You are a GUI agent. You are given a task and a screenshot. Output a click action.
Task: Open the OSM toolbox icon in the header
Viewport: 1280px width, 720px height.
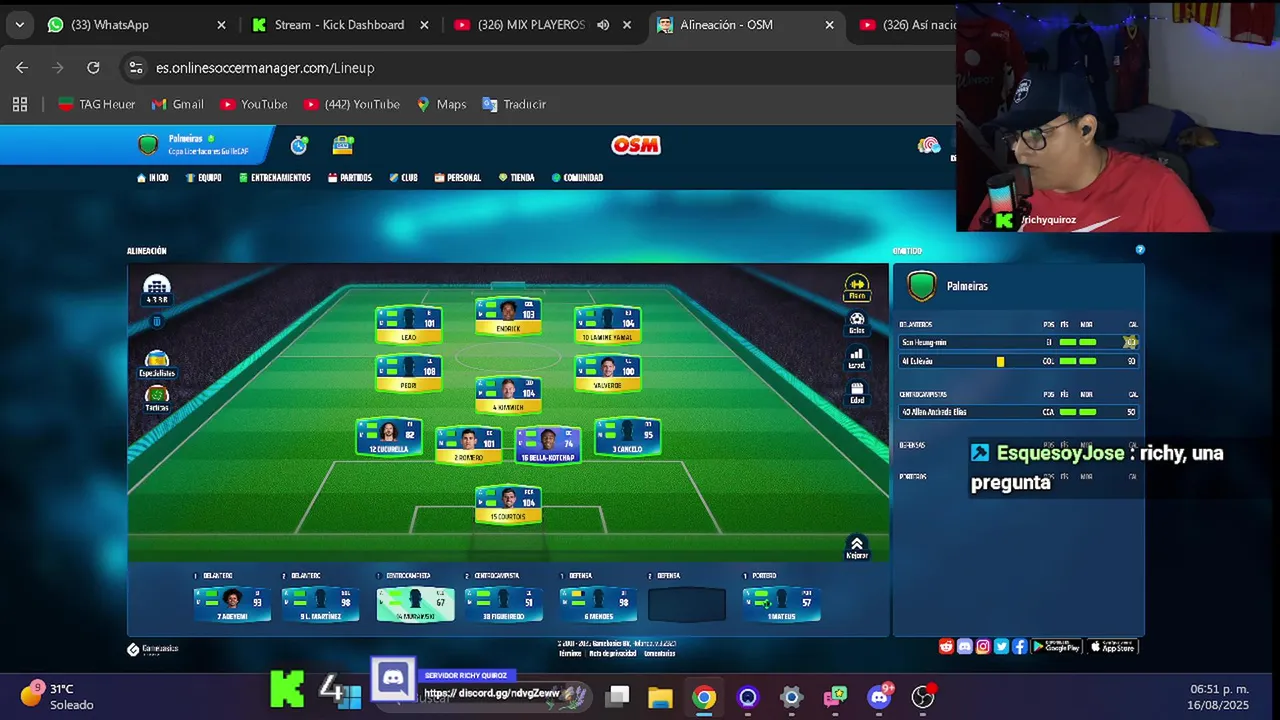click(343, 146)
